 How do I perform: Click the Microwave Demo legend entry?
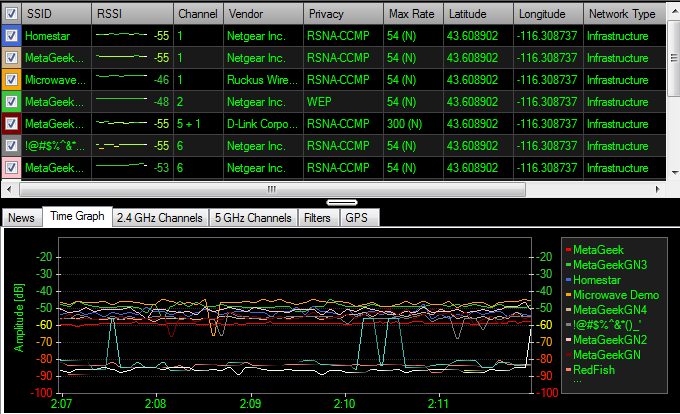tap(612, 295)
